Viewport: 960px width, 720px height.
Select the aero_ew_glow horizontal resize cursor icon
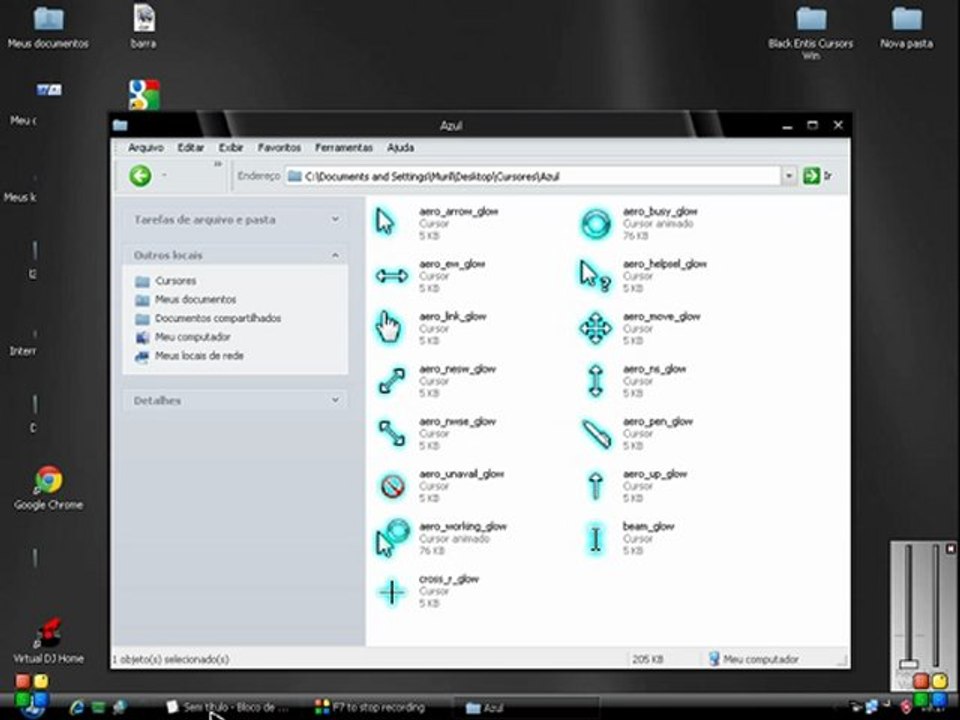click(391, 276)
